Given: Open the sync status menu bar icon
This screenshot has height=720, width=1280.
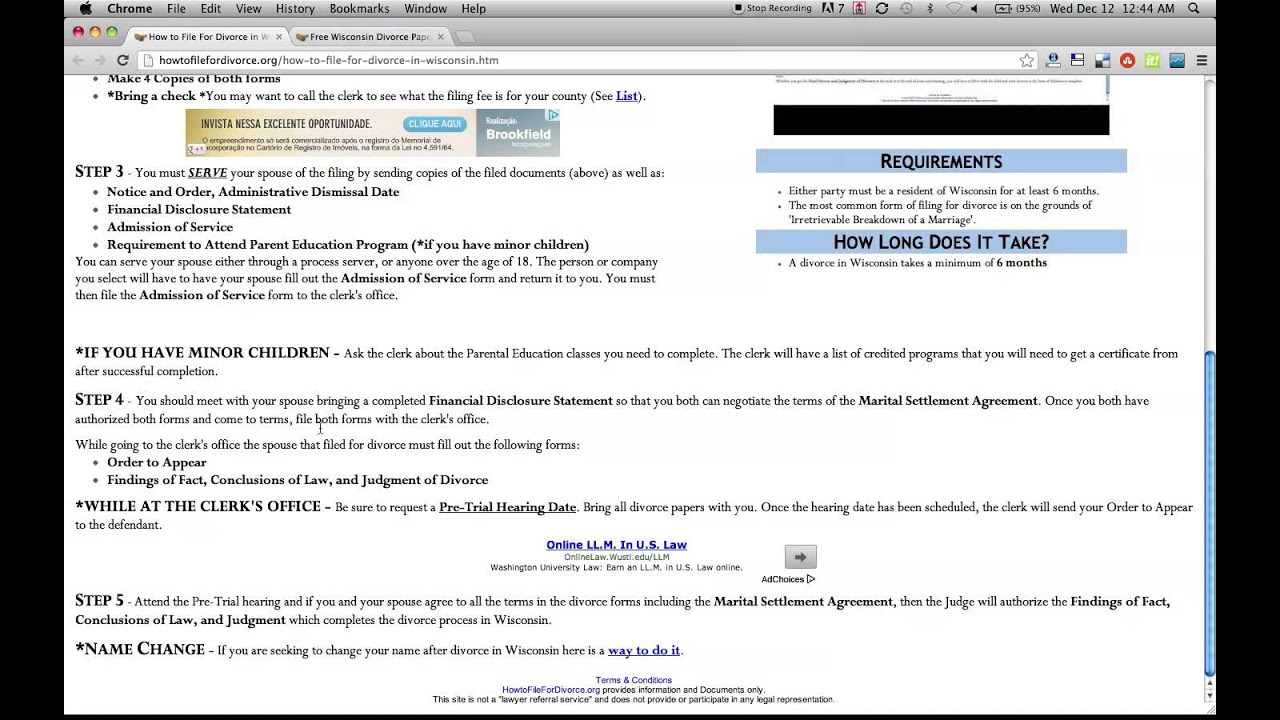Looking at the screenshot, I should coord(881,8).
